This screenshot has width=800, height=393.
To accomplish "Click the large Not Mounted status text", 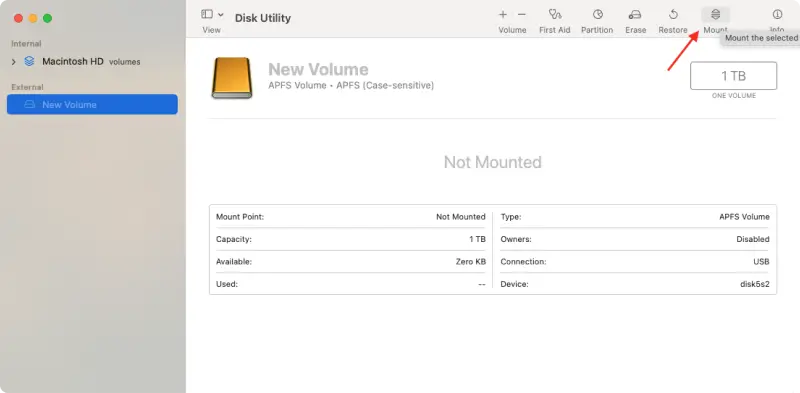I will coord(492,162).
